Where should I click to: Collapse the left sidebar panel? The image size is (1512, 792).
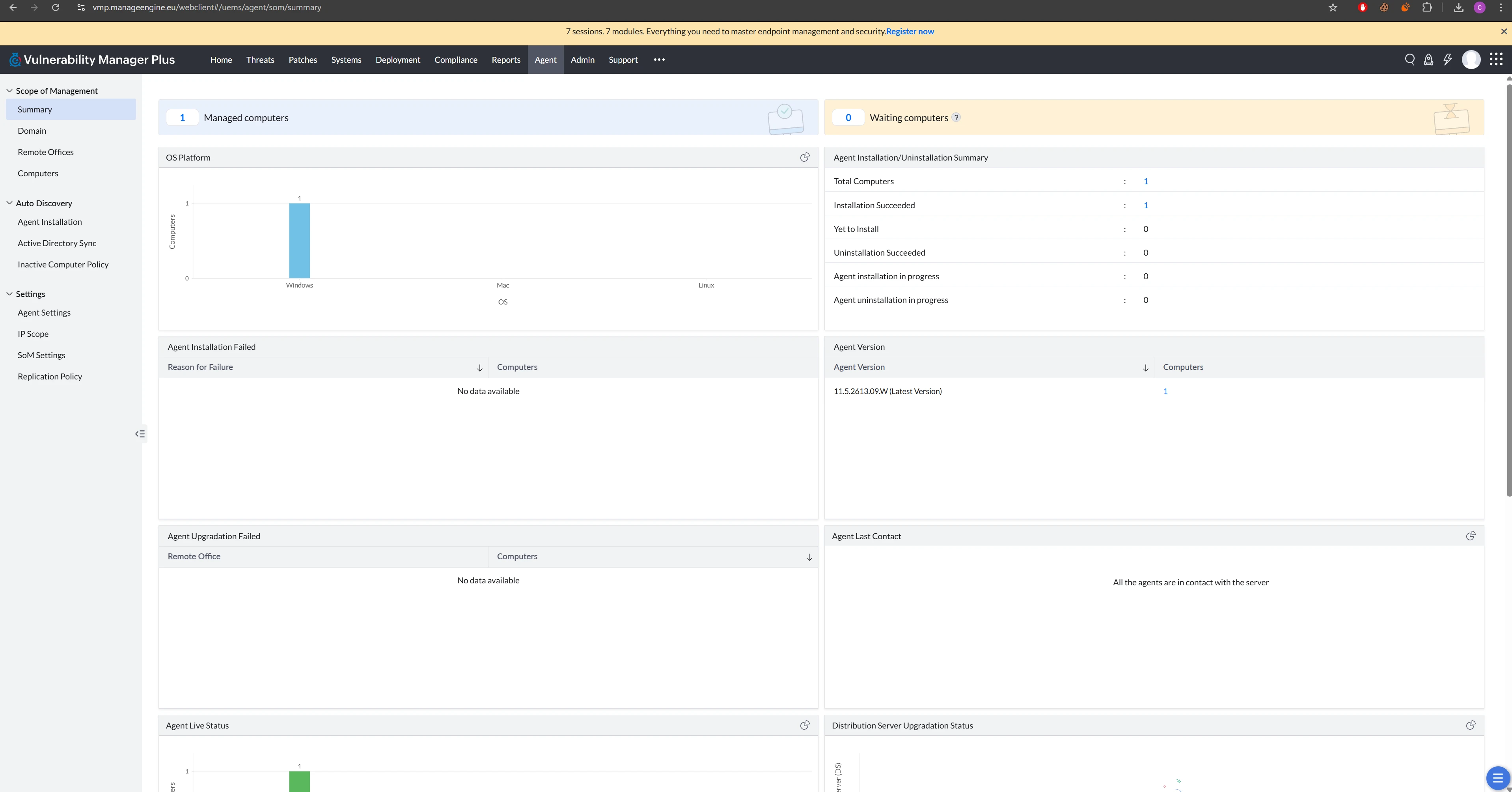[x=140, y=434]
